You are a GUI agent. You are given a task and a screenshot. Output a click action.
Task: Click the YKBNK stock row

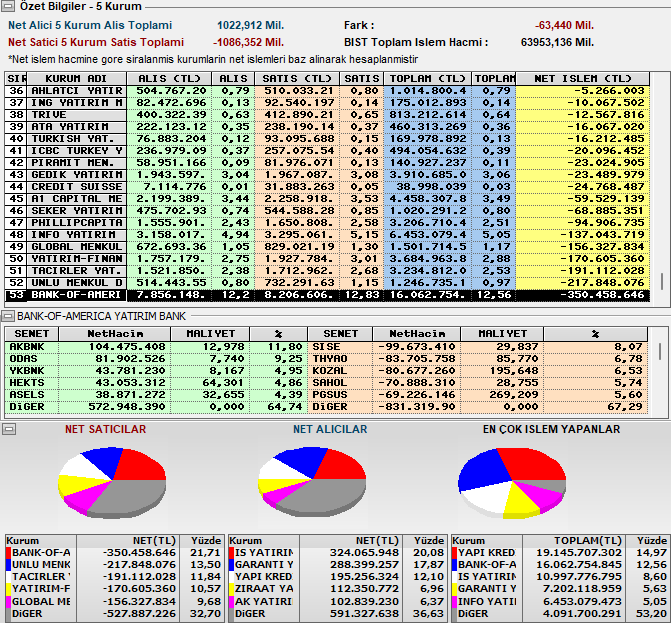coord(156,371)
